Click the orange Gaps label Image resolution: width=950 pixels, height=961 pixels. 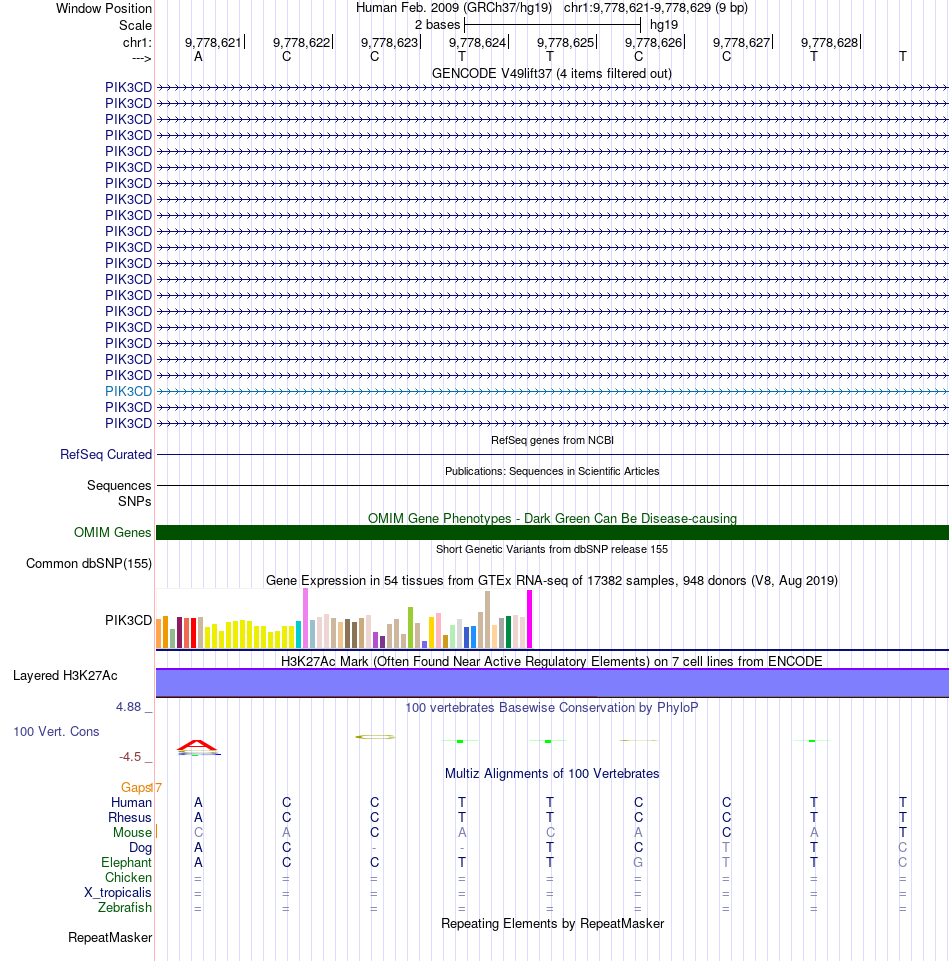(136, 788)
